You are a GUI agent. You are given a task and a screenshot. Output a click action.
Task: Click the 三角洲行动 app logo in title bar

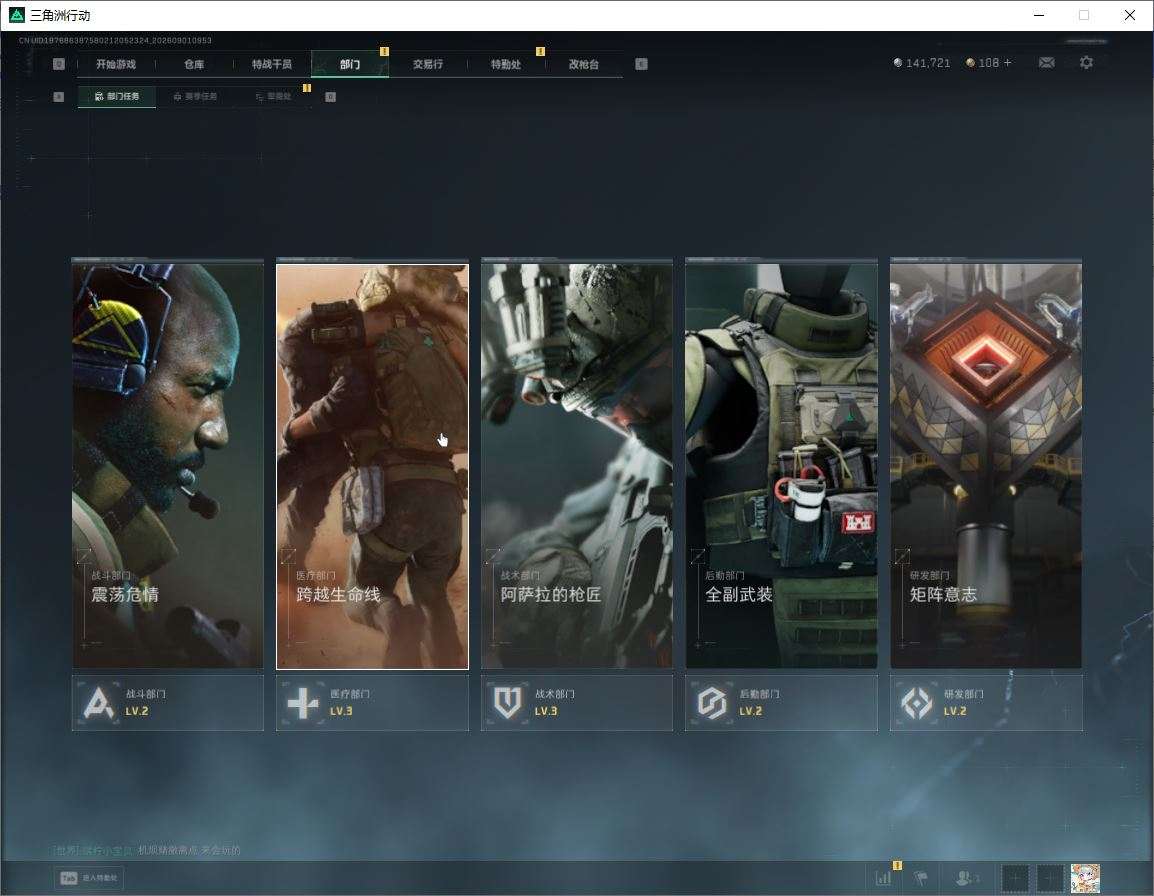[16, 15]
